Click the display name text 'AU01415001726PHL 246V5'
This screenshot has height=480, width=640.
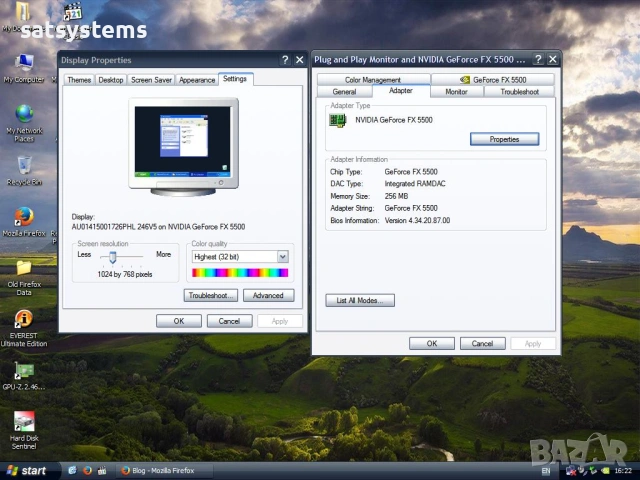(112, 227)
